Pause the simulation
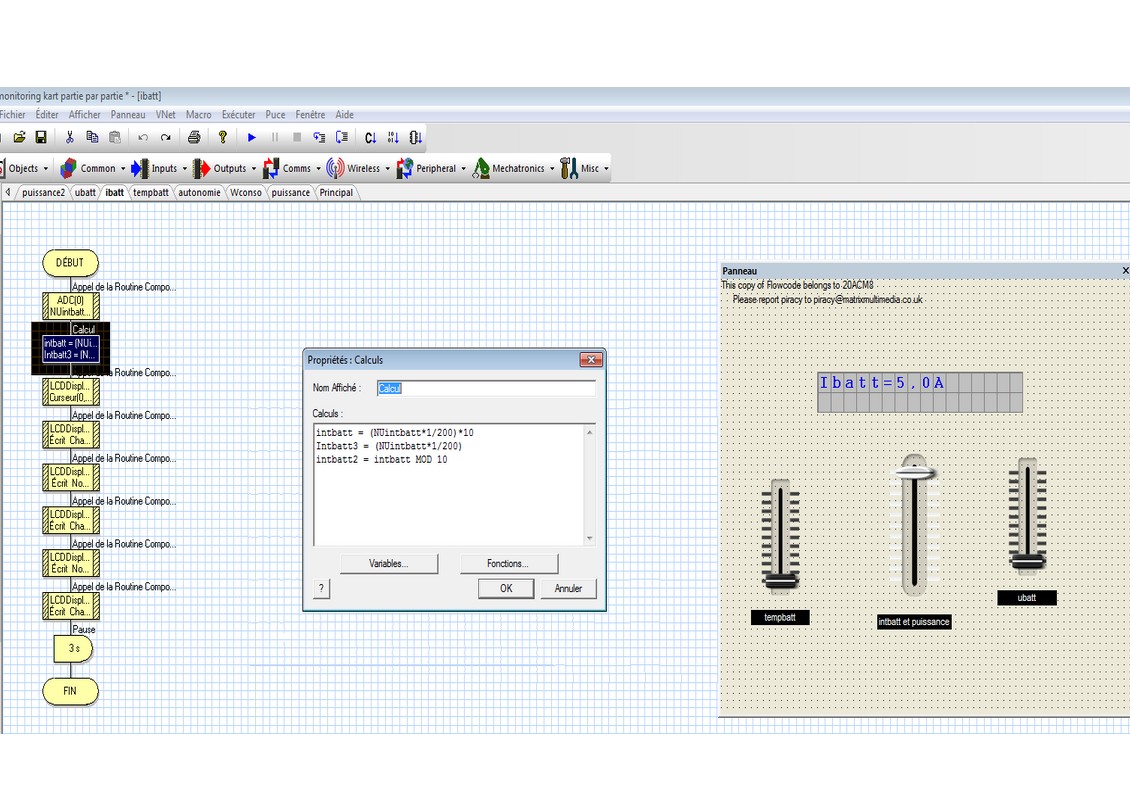This screenshot has height=787, width=1130. 275,138
